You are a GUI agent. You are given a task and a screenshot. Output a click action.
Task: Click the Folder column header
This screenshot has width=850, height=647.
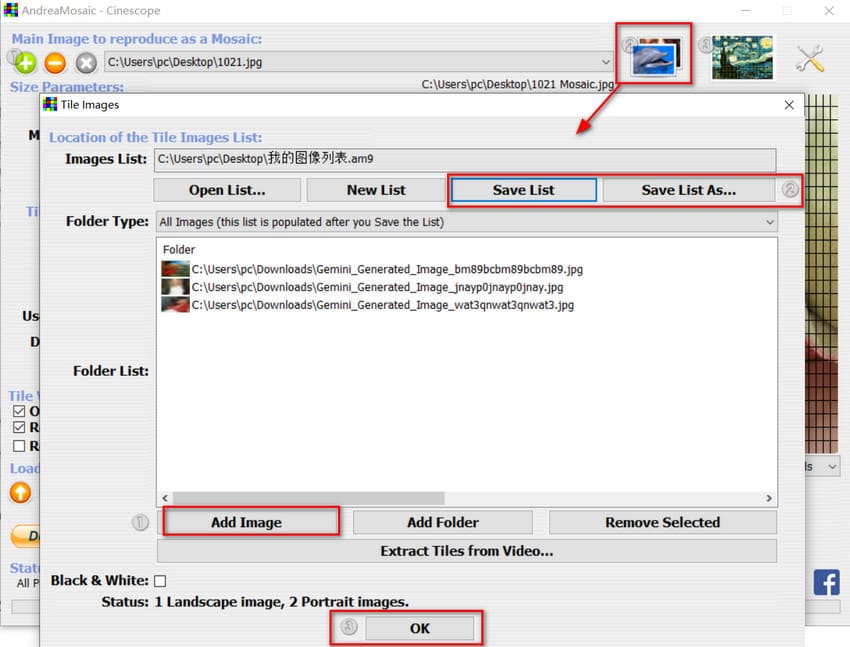pos(179,250)
